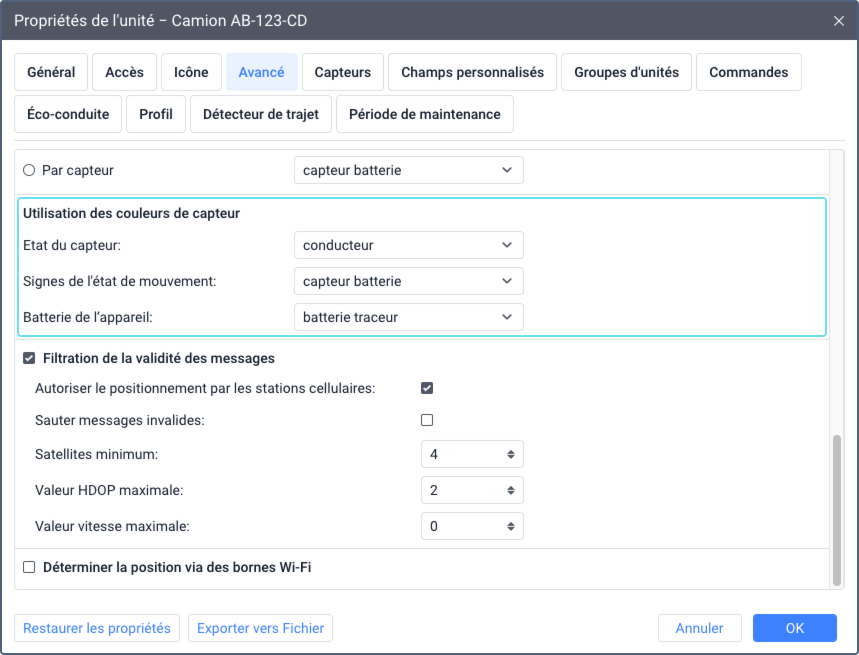Open the Éco-conduite tab
The width and height of the screenshot is (859, 655).
[x=68, y=114]
